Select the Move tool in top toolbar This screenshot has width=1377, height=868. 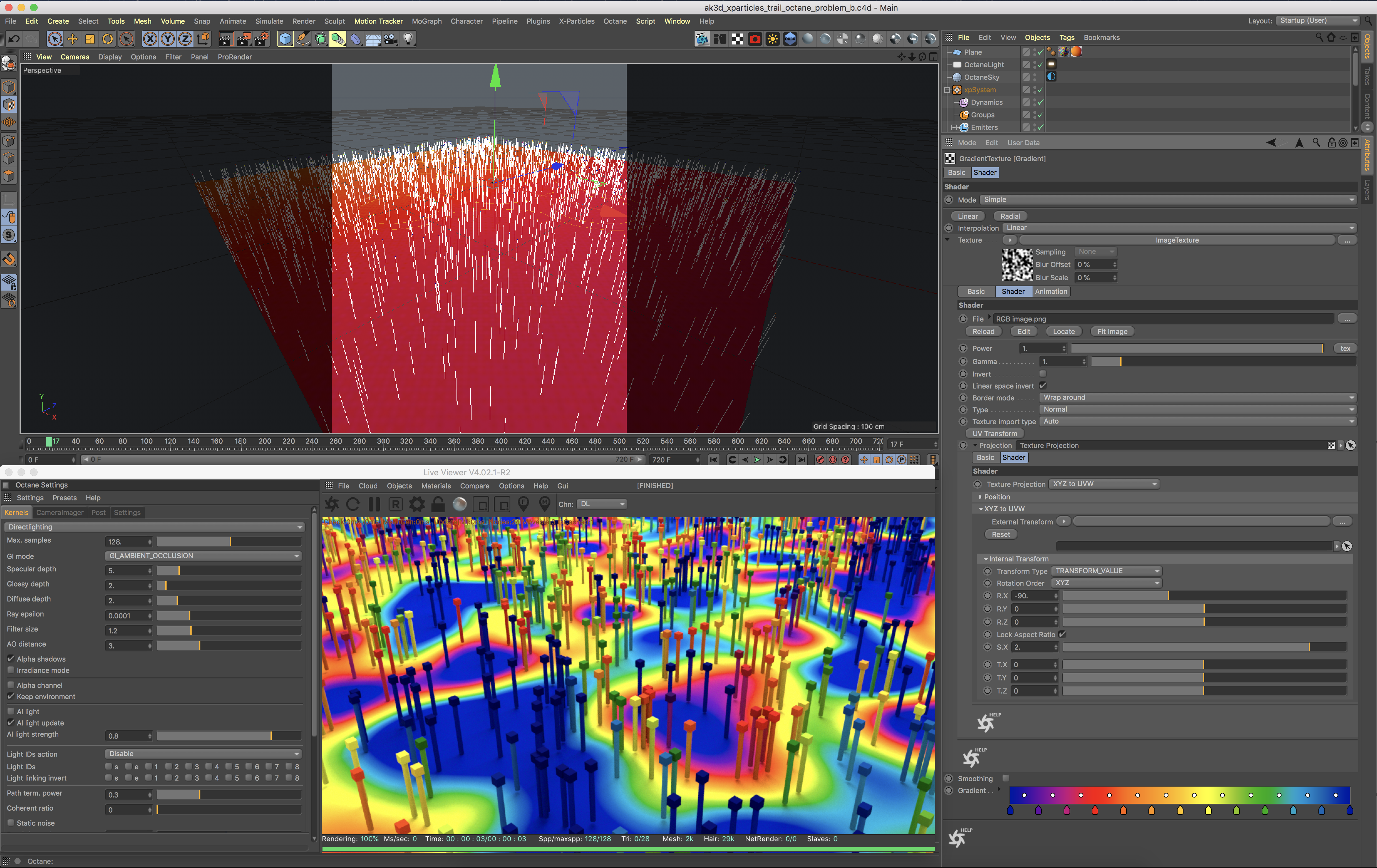click(x=73, y=39)
